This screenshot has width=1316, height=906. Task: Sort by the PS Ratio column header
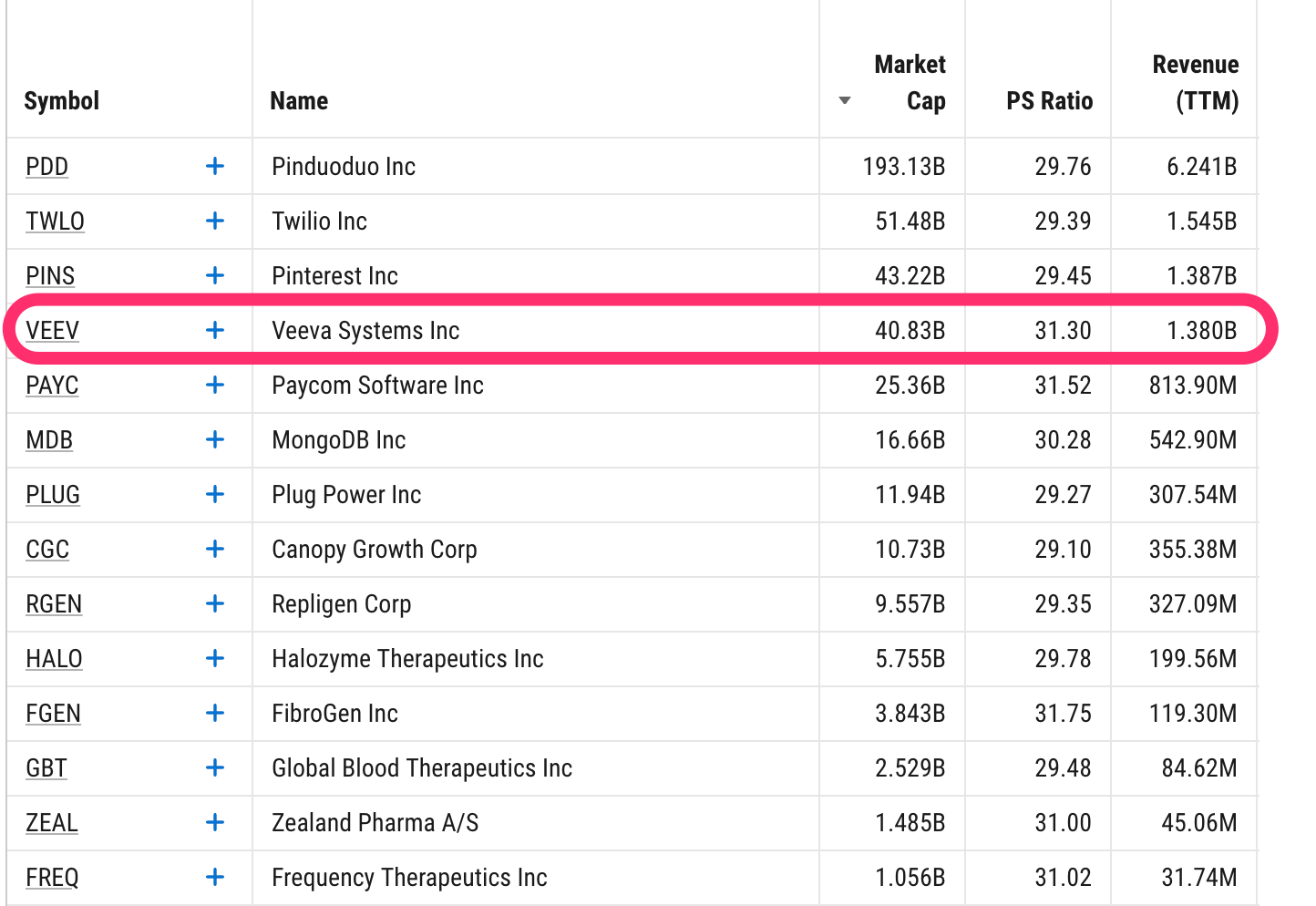click(1049, 100)
